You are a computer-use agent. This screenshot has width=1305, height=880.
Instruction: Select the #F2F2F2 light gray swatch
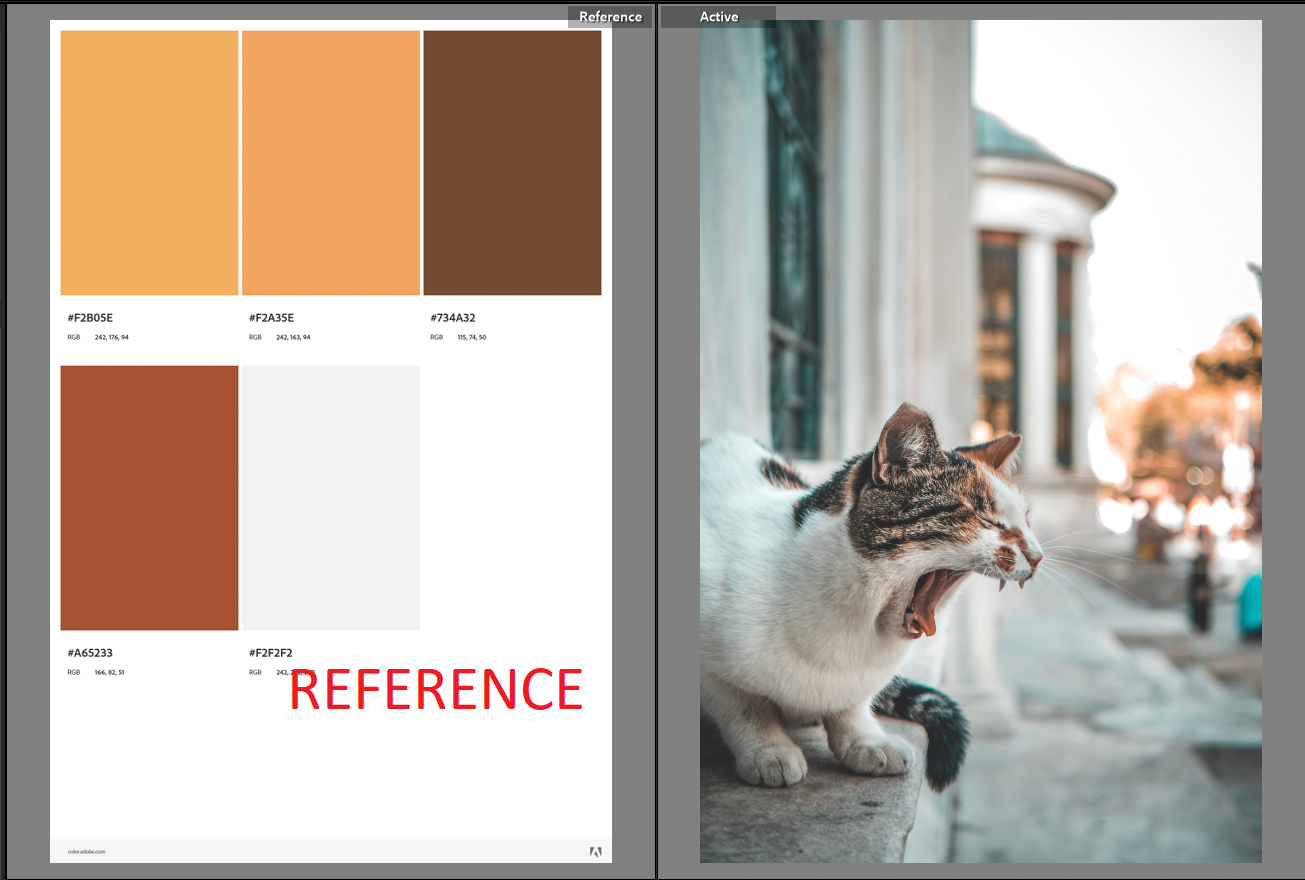click(330, 497)
